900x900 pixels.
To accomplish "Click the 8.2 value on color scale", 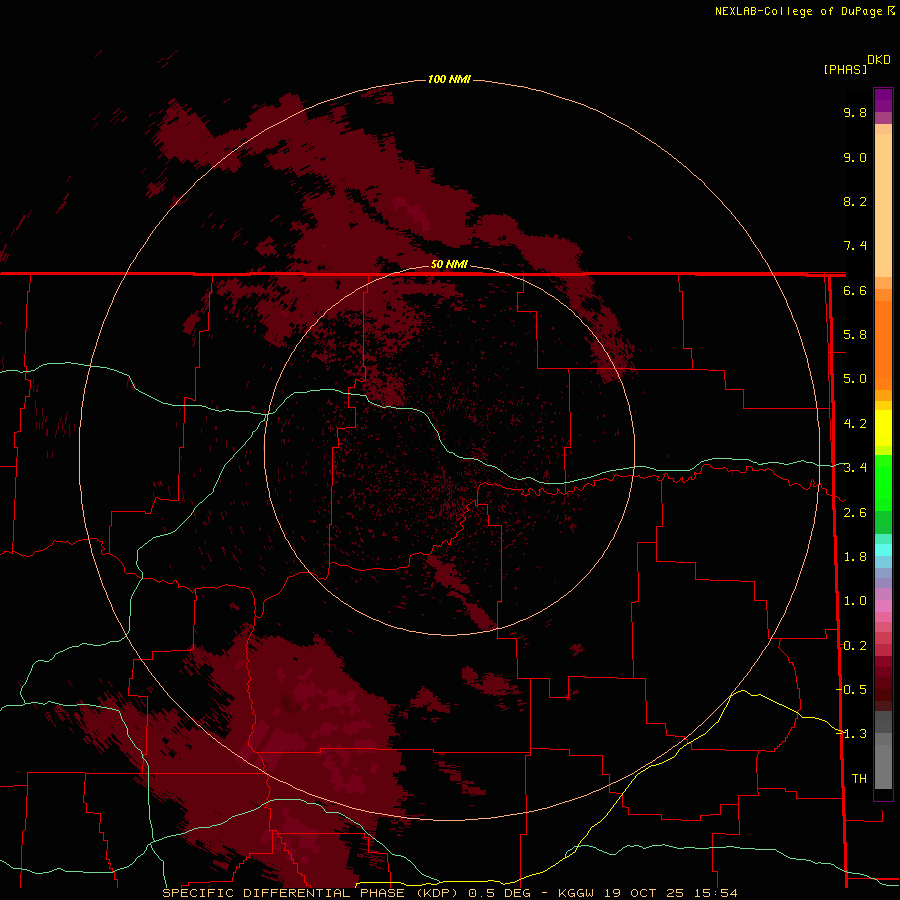I will (855, 201).
